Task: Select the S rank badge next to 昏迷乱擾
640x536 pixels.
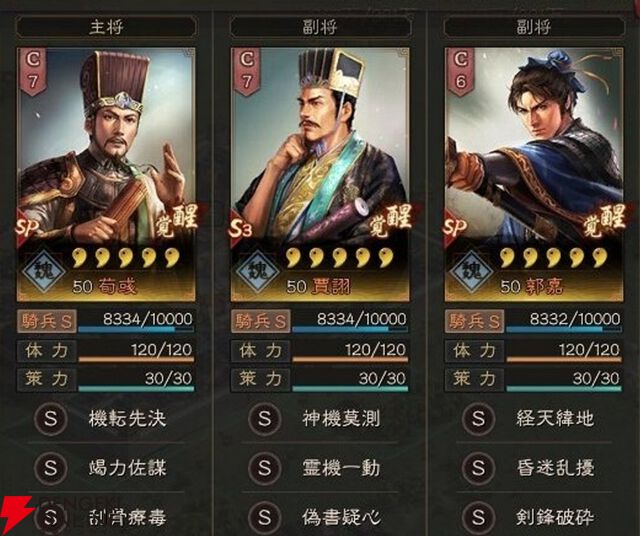Action: [x=478, y=468]
